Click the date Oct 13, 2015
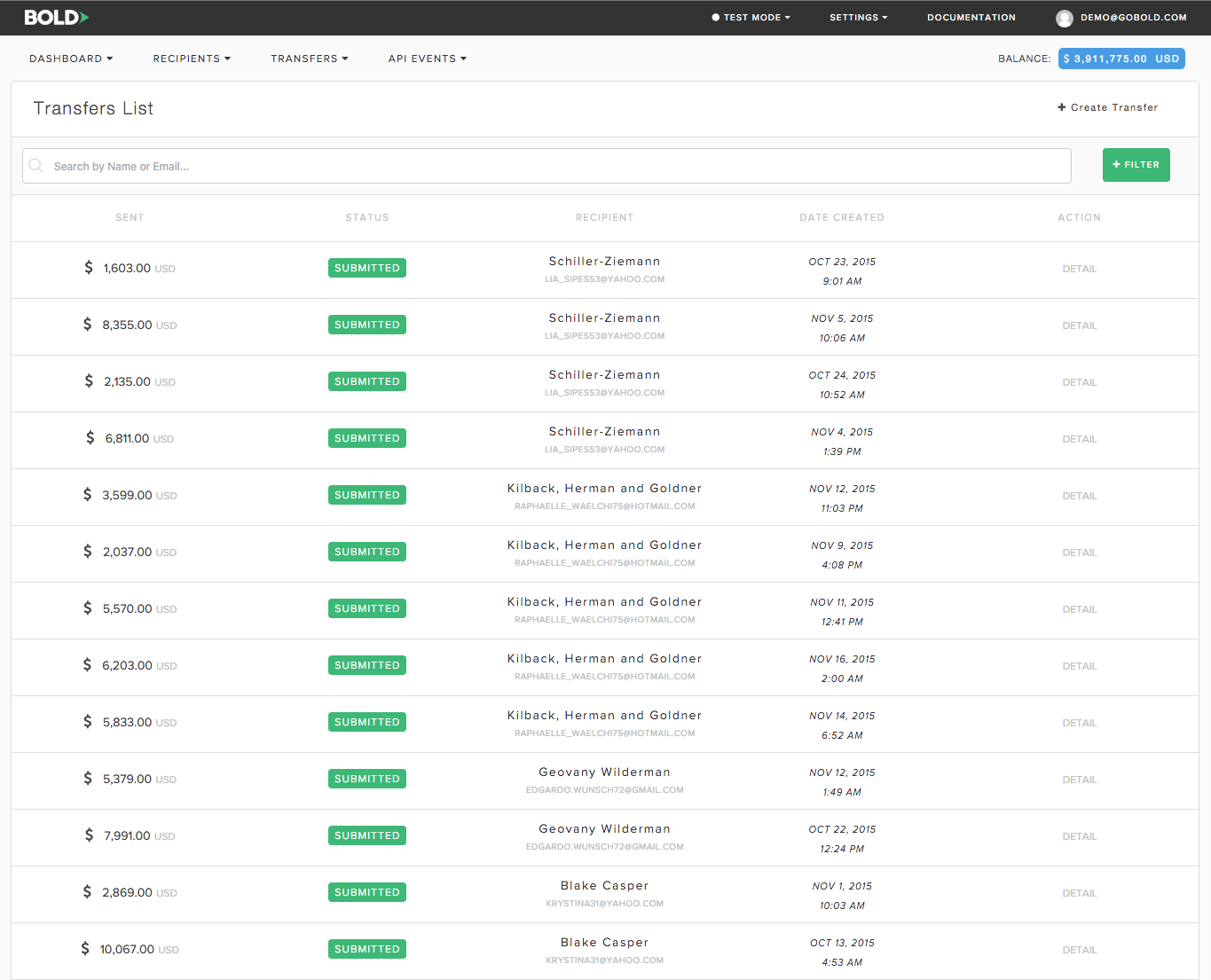 842,943
